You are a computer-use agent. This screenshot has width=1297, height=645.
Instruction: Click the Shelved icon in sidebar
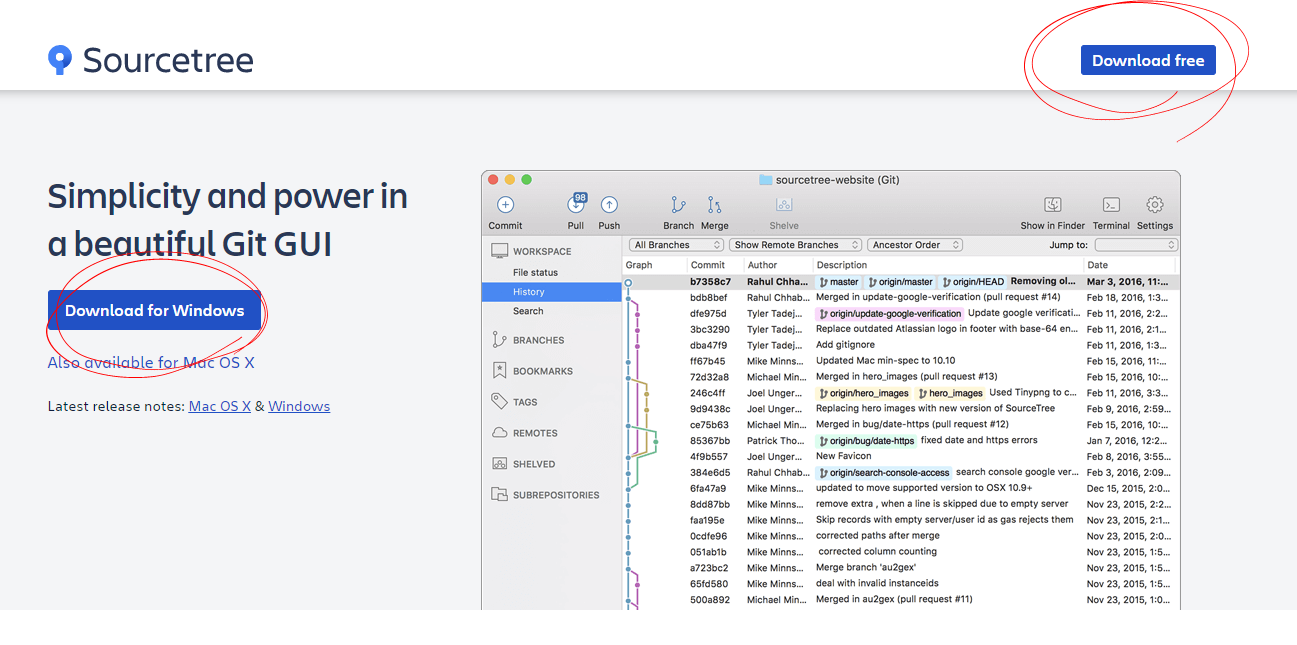500,464
